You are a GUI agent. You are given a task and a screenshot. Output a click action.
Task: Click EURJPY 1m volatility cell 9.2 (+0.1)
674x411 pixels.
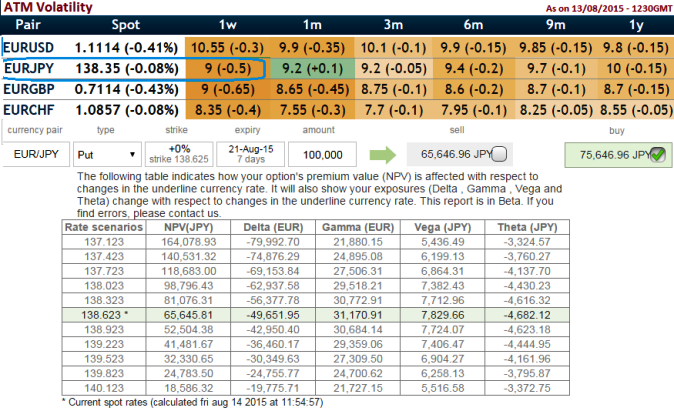click(x=312, y=68)
